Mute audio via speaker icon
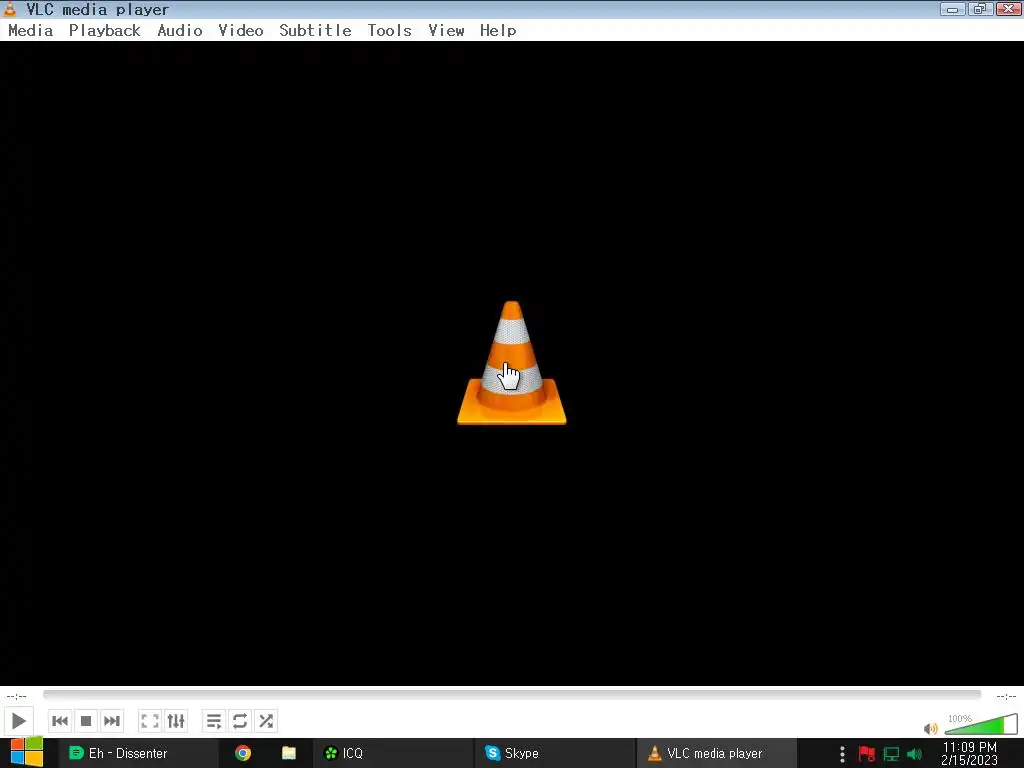This screenshot has width=1024, height=768. (931, 728)
